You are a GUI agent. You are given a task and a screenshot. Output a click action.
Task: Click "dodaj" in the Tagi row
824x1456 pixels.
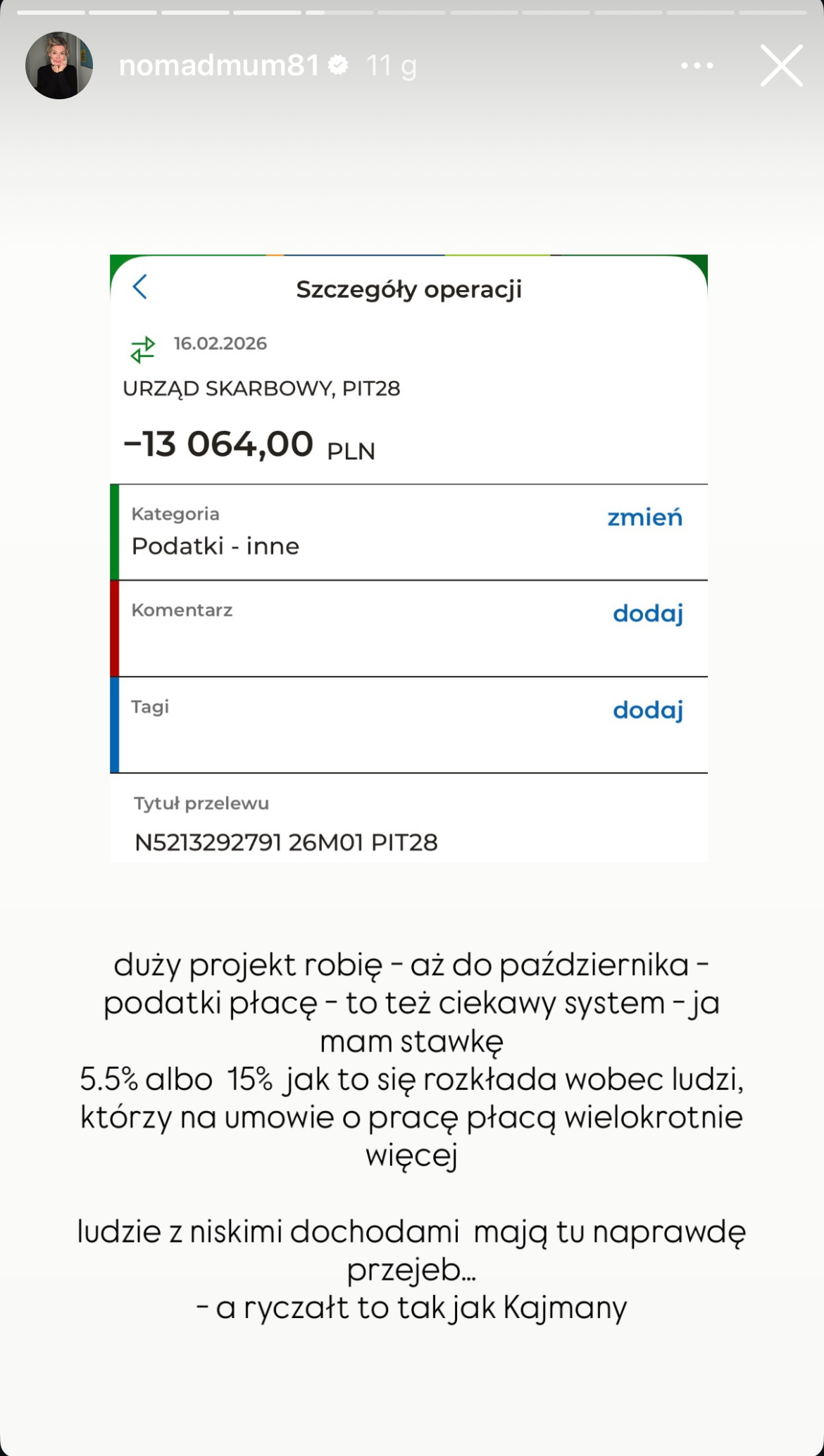pyautogui.click(x=648, y=710)
